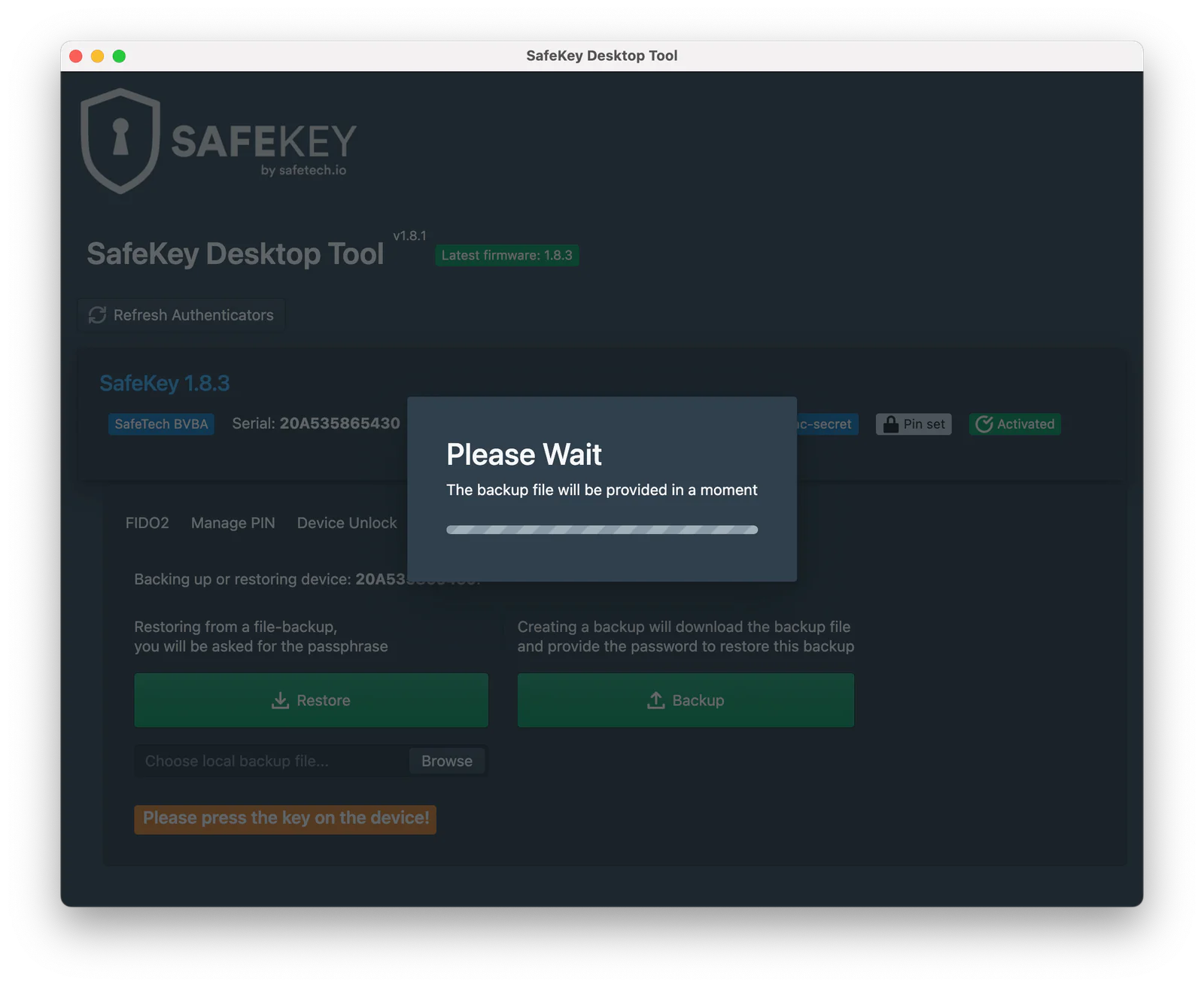Click the Latest firmware: 1.8.3 badge

[x=507, y=256]
